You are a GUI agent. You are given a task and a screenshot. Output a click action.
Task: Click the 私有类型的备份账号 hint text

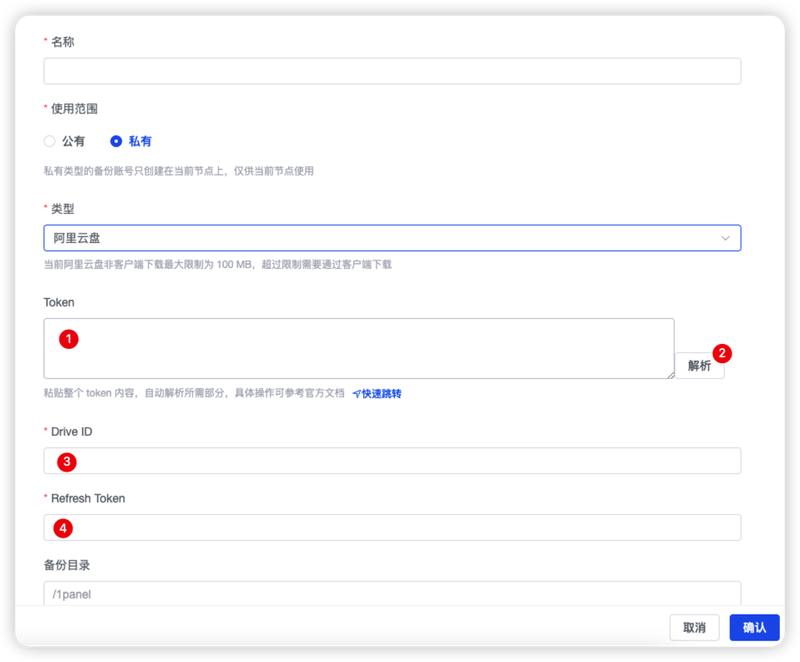179,171
